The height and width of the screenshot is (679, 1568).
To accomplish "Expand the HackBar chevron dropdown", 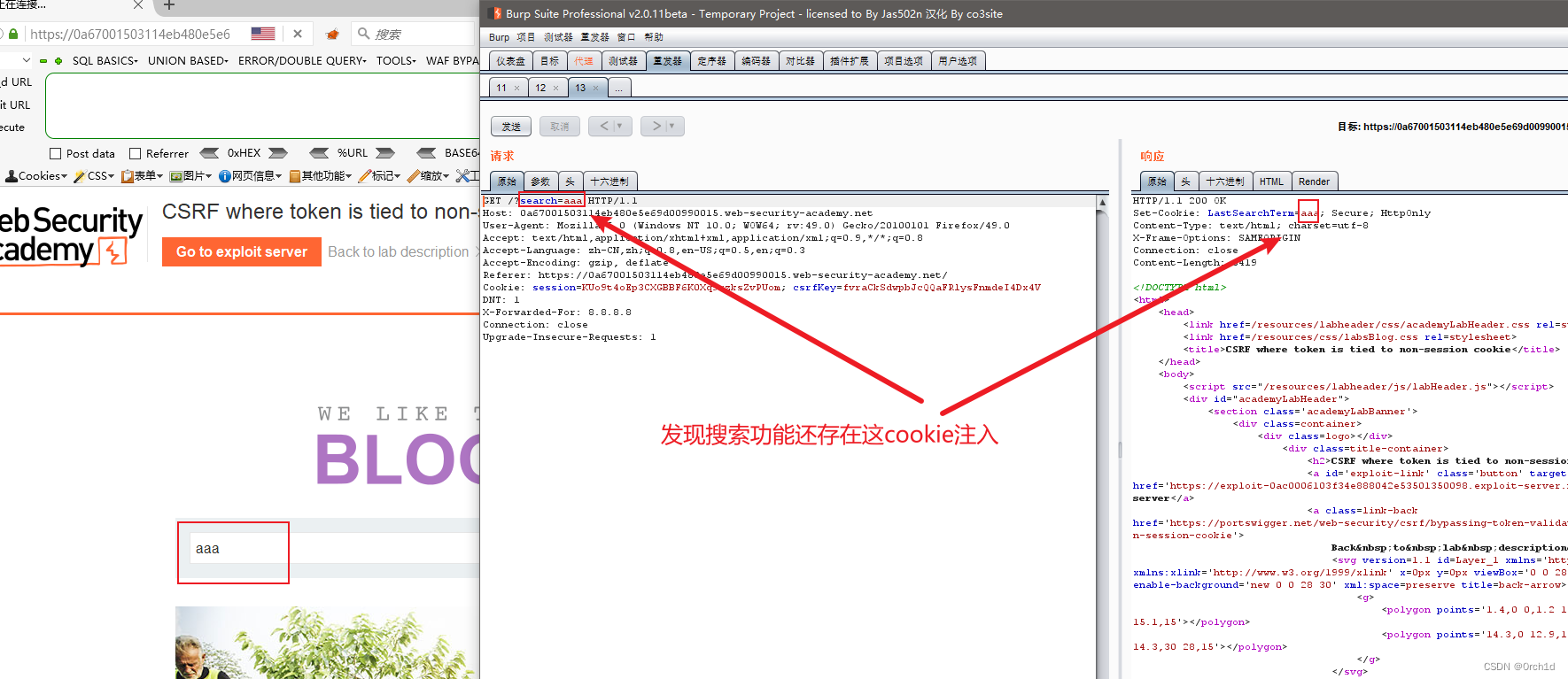I will click(x=26, y=60).
